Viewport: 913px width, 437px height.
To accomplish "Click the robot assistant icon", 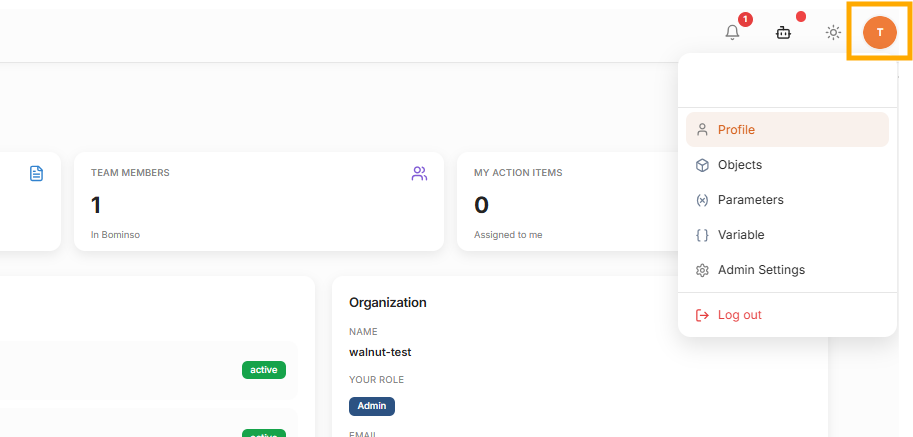I will 783,33.
